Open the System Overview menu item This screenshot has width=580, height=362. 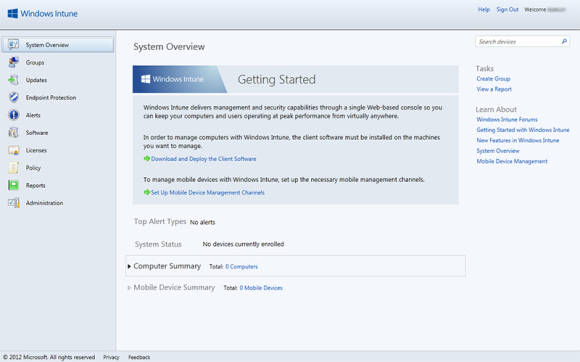57,45
